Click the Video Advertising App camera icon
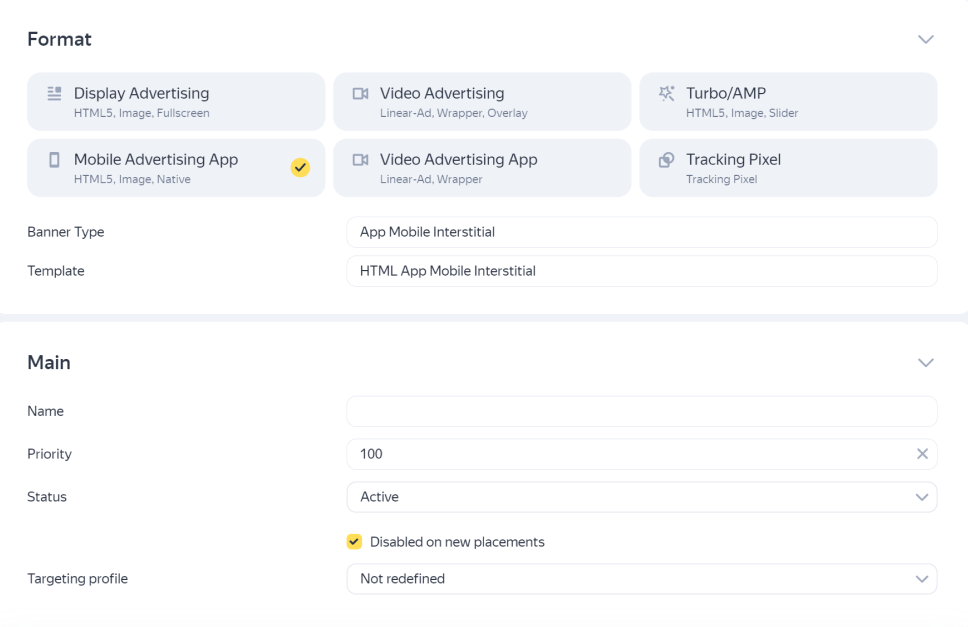This screenshot has height=627, width=968. (x=360, y=160)
